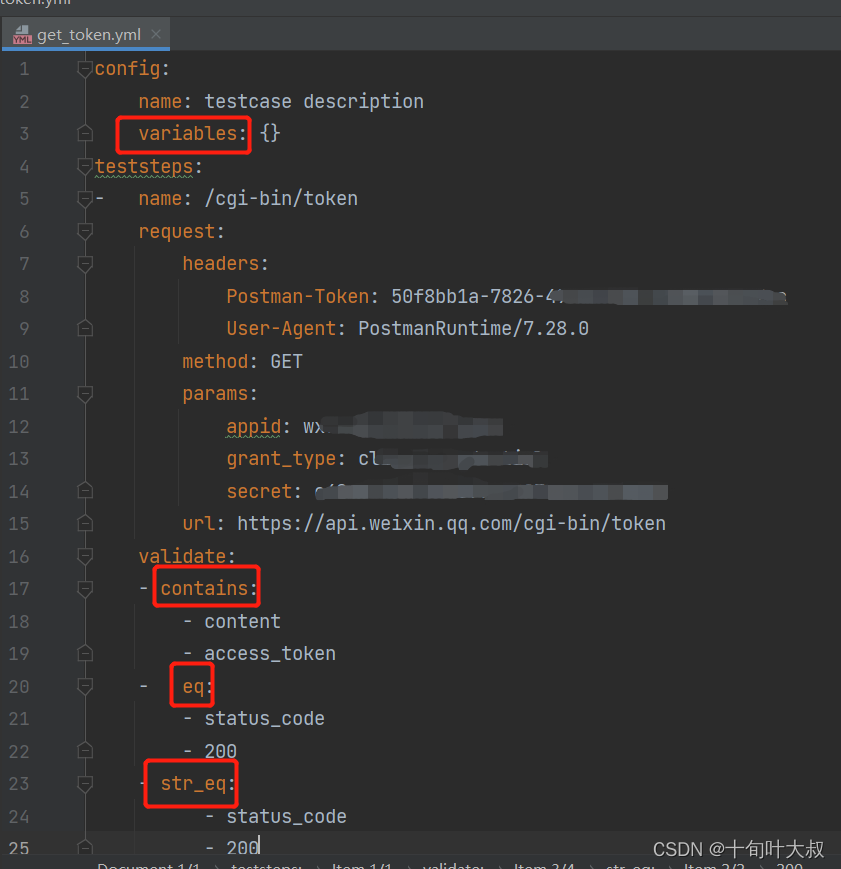
Task: Click the 'secret' key
Action: pyautogui.click(x=259, y=492)
